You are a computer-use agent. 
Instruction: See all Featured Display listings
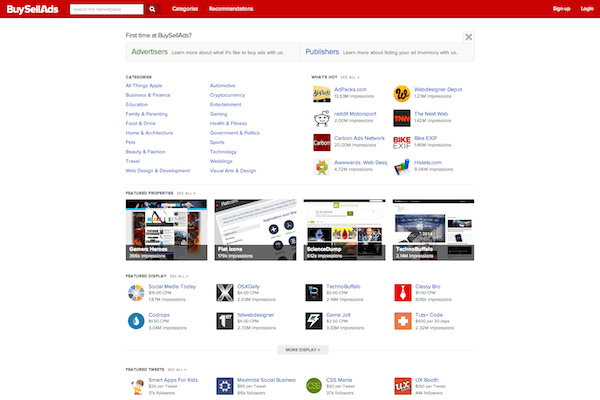(x=179, y=276)
